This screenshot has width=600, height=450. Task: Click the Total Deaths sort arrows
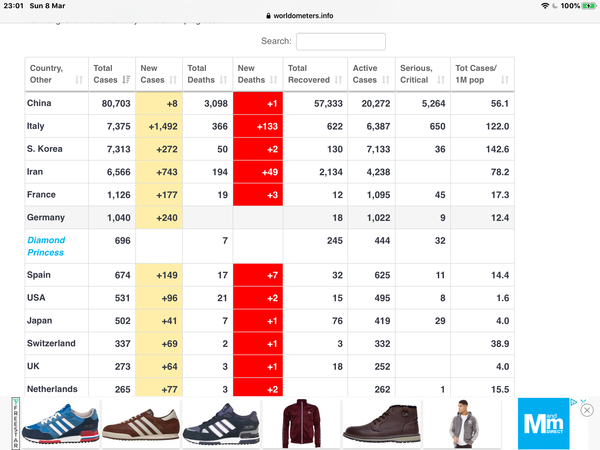(x=222, y=80)
